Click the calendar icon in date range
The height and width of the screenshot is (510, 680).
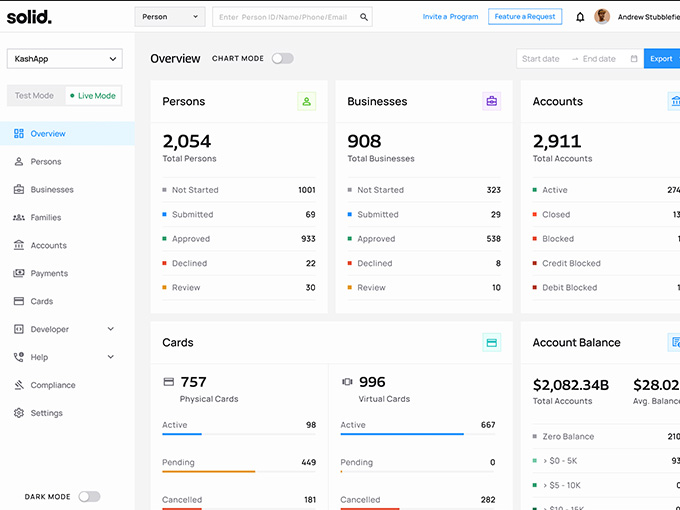tap(634, 59)
